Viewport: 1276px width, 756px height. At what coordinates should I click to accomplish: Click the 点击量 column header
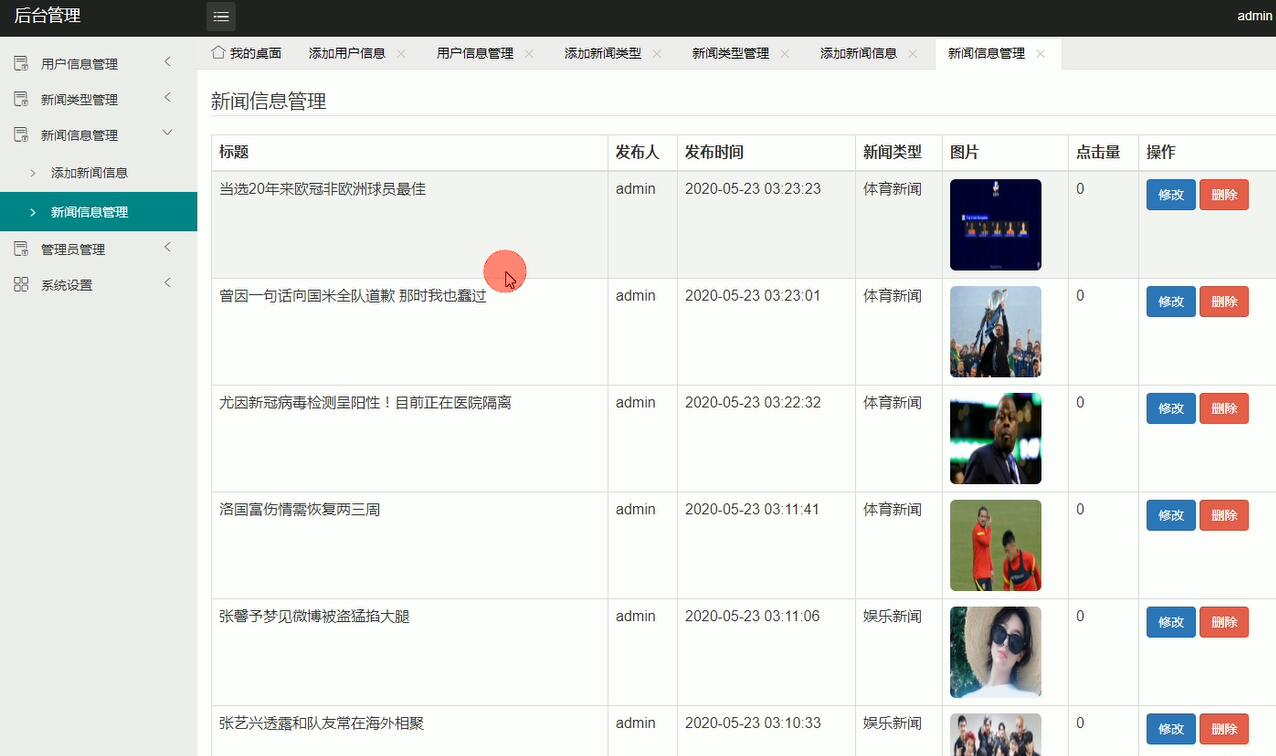point(1098,152)
